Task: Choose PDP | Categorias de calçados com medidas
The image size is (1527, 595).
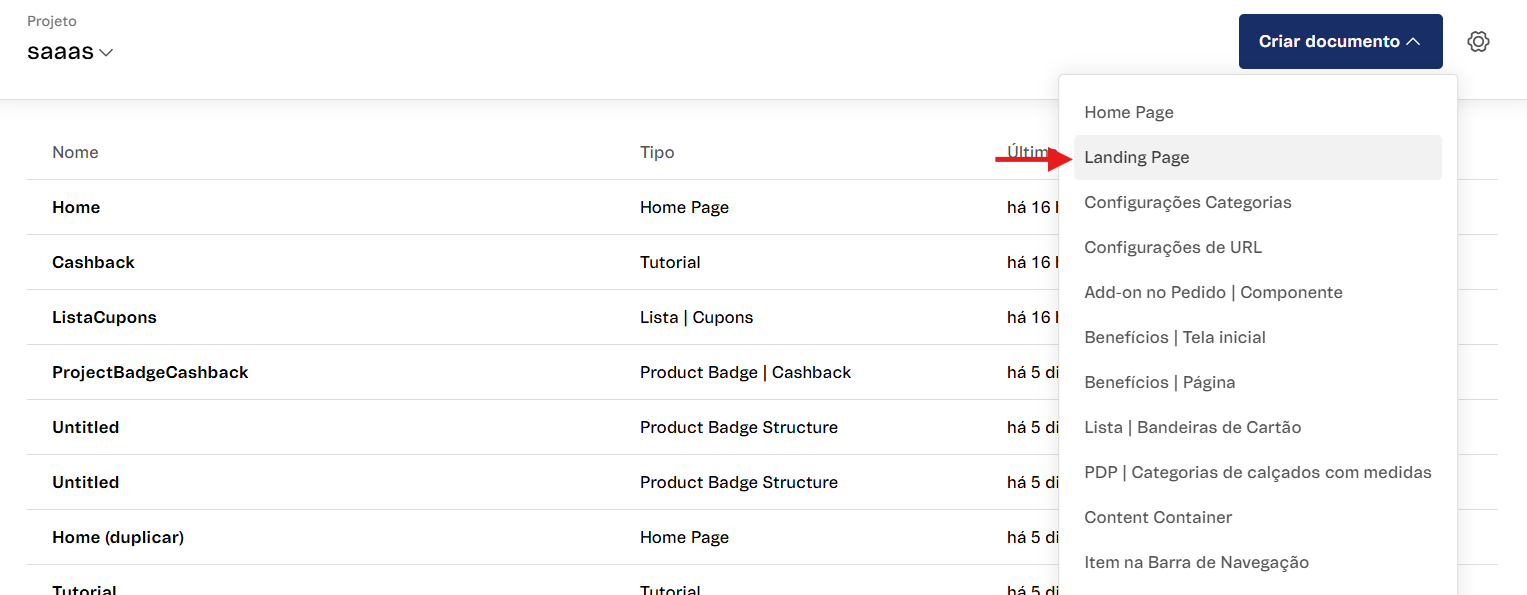Action: pos(1257,472)
